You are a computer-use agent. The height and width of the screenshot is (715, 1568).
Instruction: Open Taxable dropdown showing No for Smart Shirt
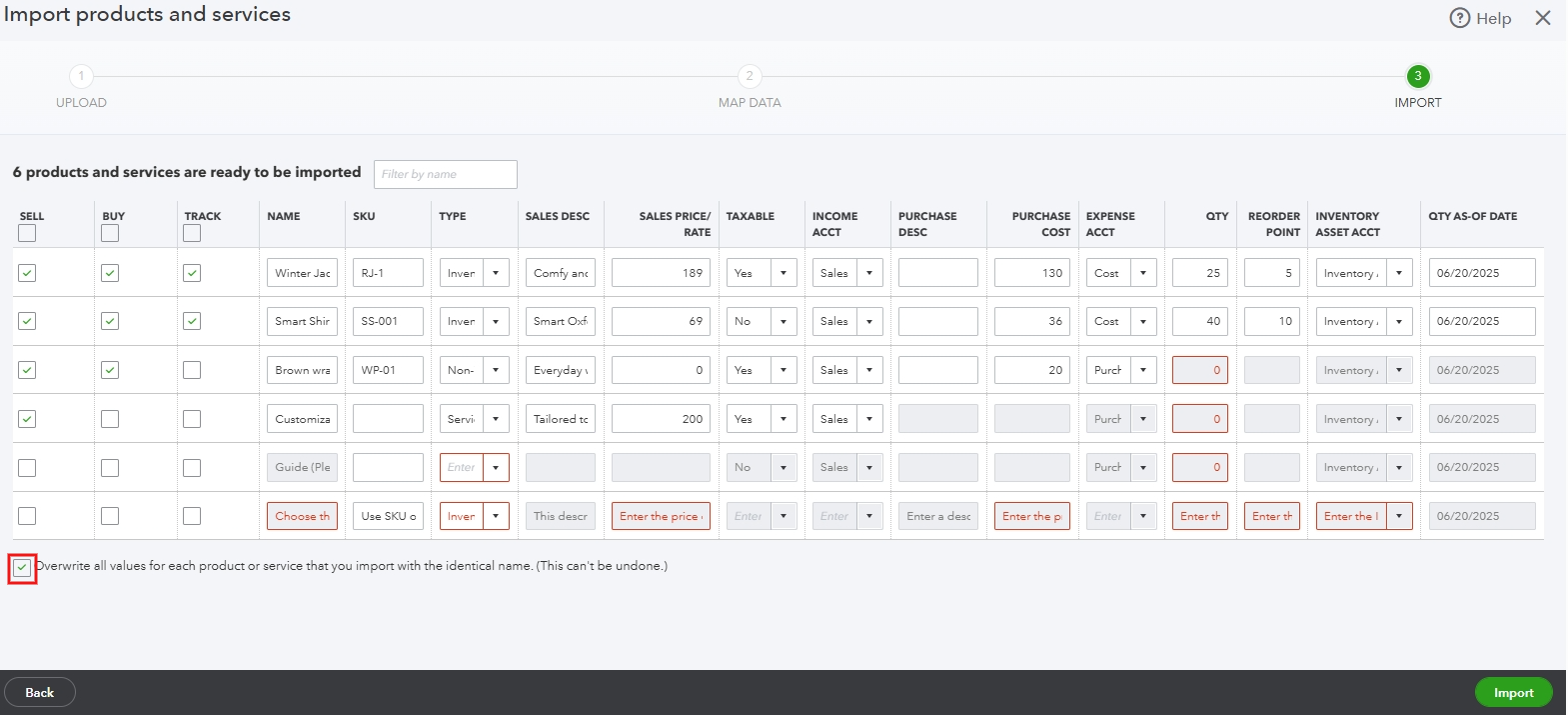(784, 321)
